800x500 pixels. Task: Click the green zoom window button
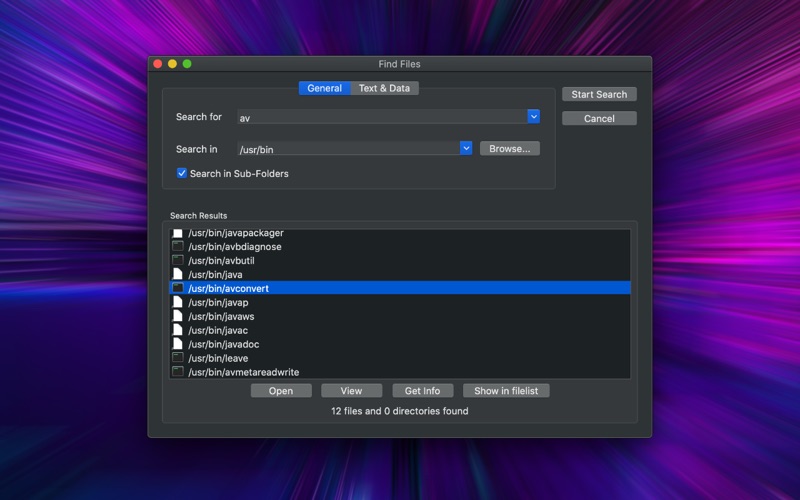click(x=187, y=64)
